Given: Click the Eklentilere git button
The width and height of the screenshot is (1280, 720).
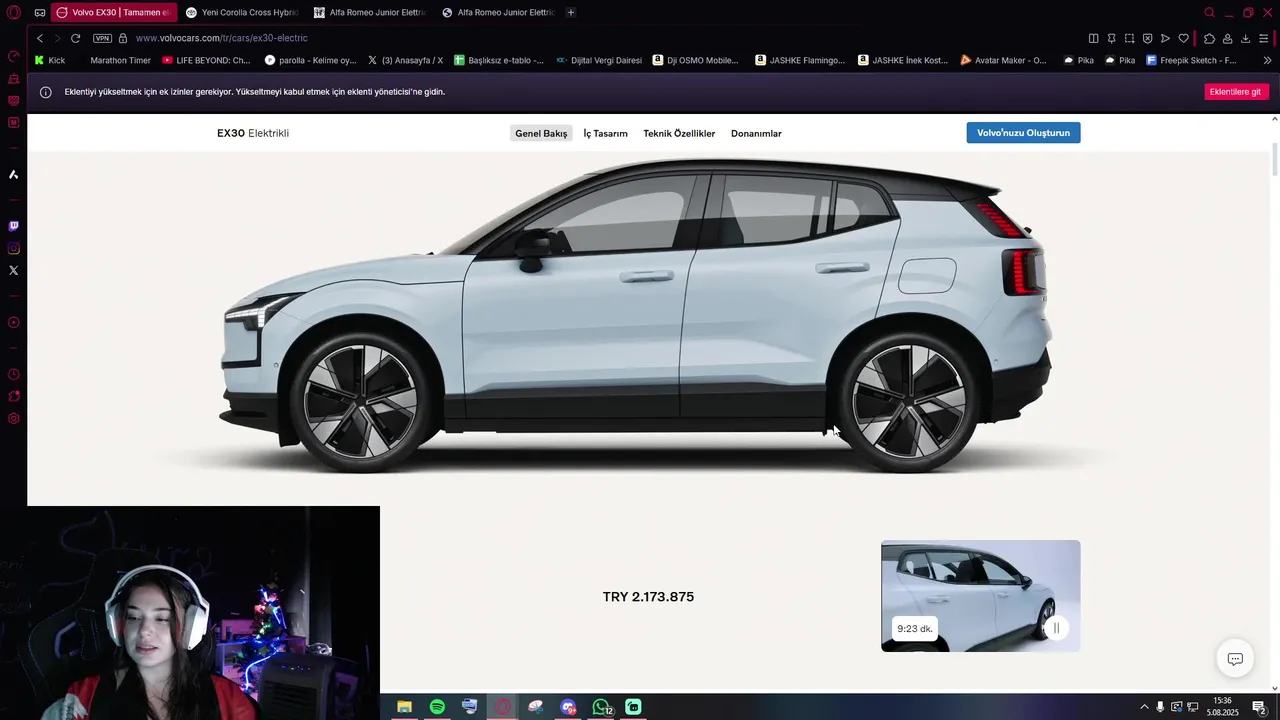Looking at the screenshot, I should click(x=1235, y=92).
